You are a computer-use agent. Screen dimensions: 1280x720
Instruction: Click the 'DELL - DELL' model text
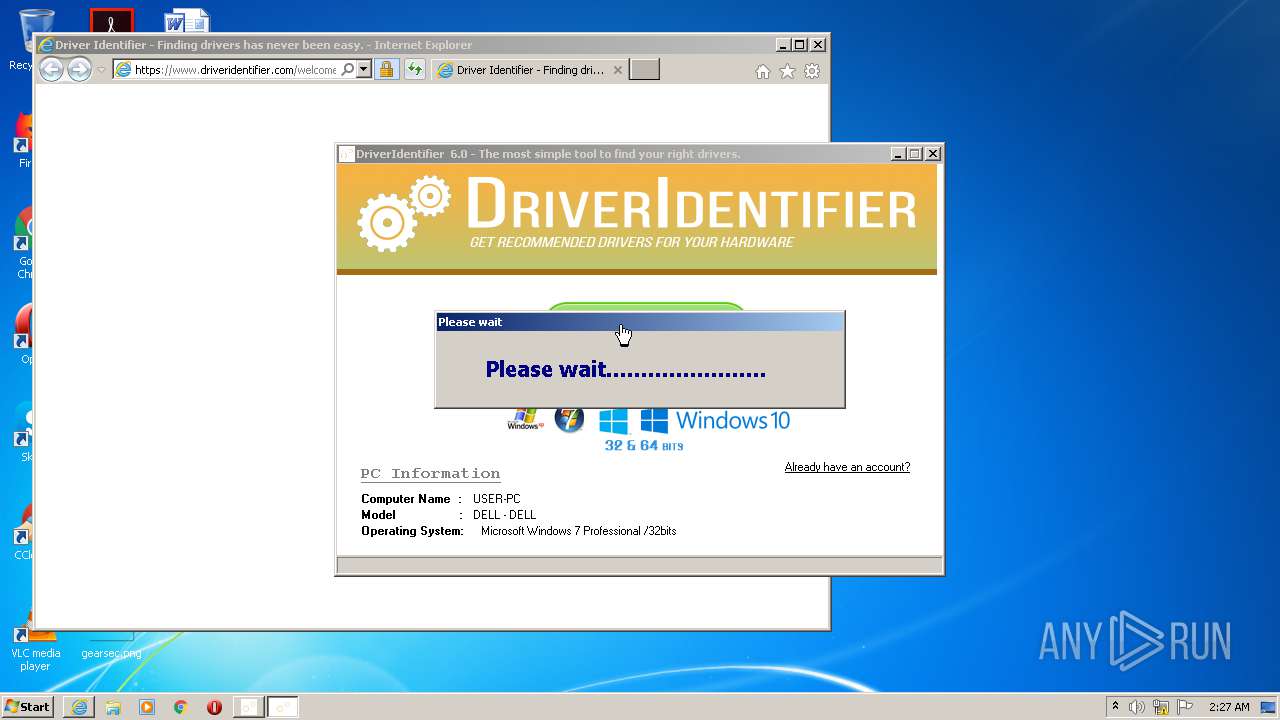(x=504, y=515)
